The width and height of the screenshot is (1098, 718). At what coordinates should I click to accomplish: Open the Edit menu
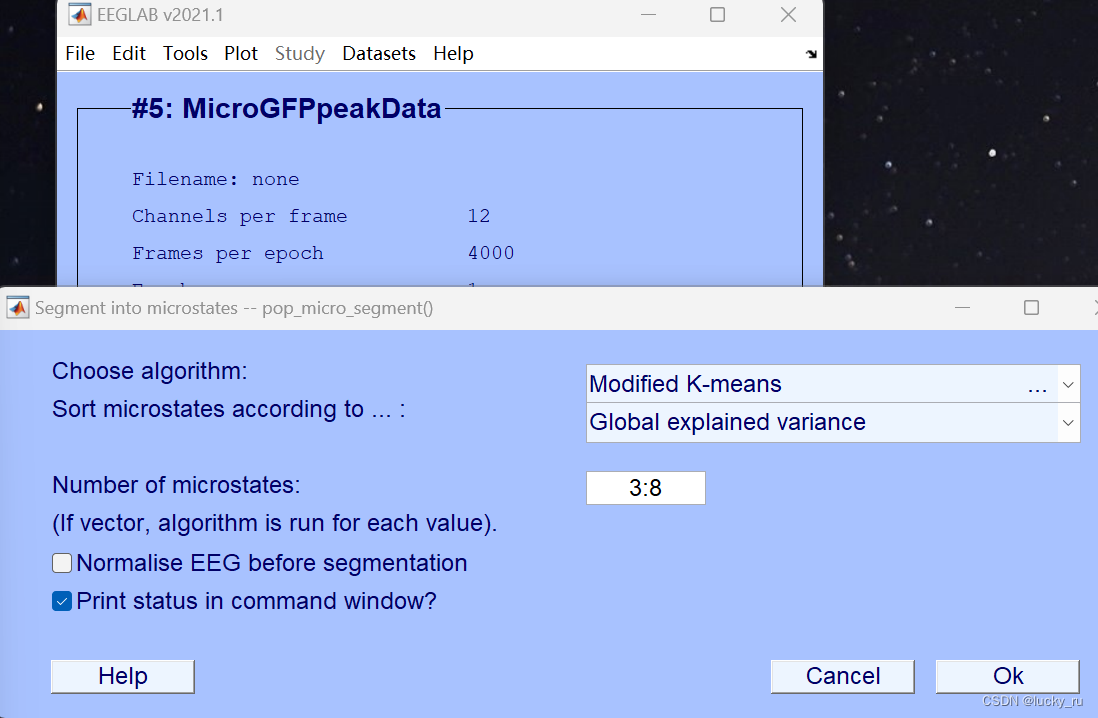pos(128,53)
